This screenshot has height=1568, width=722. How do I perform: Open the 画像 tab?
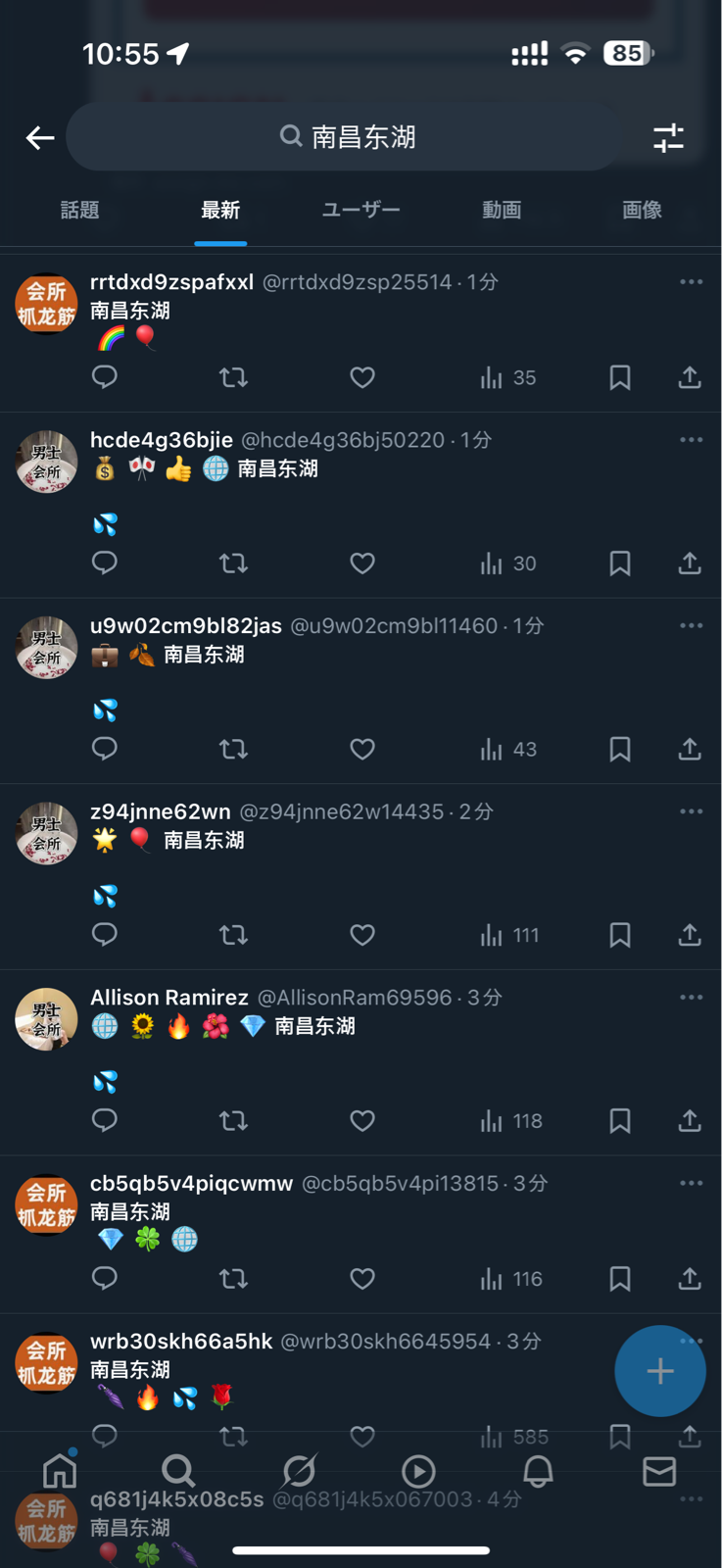pos(642,210)
